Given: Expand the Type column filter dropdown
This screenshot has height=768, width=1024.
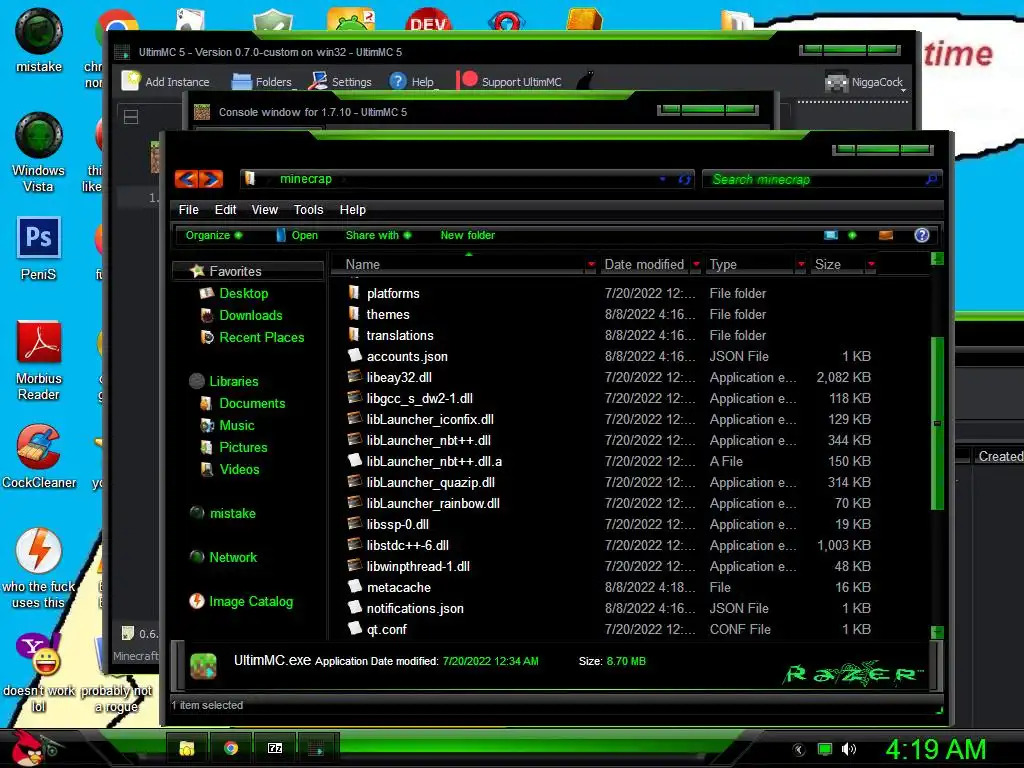Looking at the screenshot, I should pyautogui.click(x=801, y=264).
